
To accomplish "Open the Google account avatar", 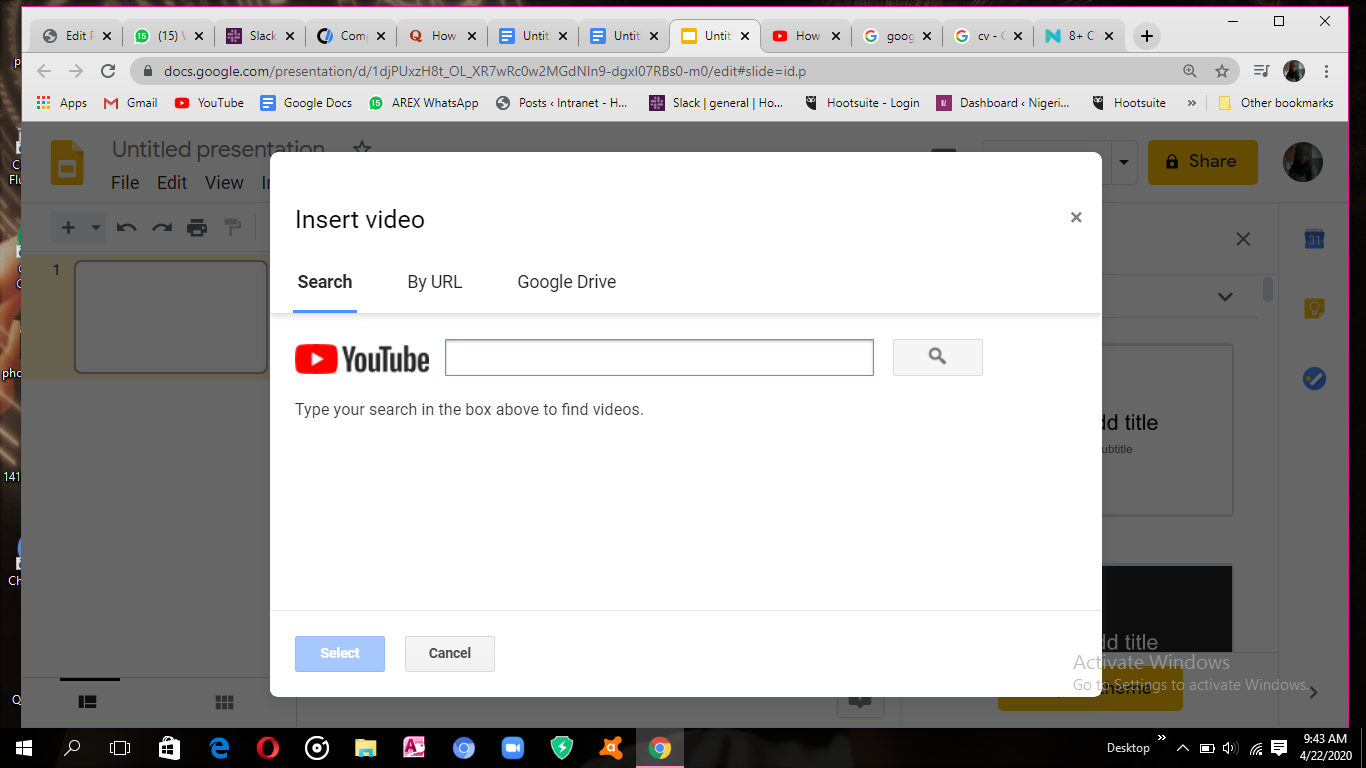I will [x=1303, y=162].
